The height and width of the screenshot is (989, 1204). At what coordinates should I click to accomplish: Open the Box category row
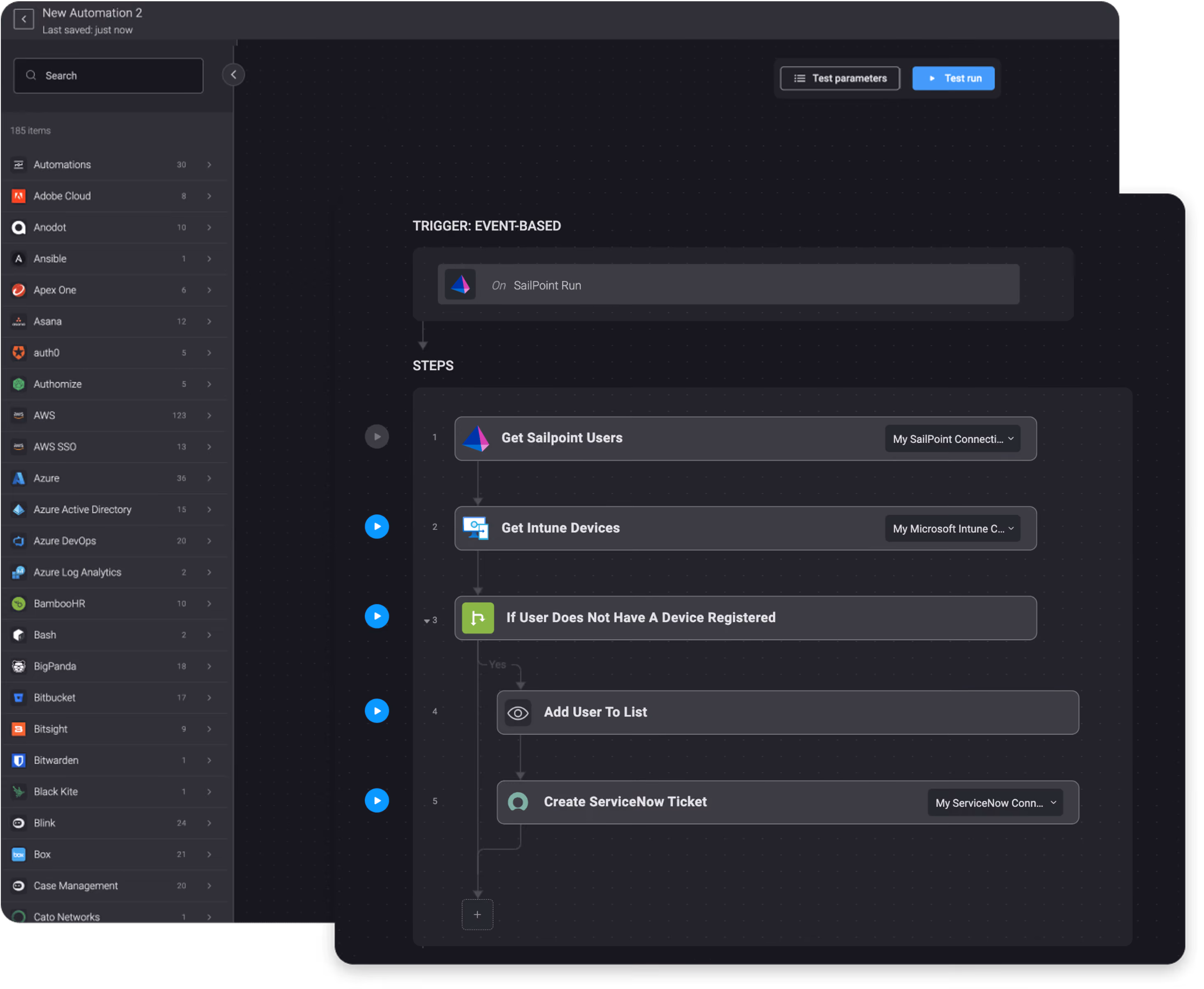click(114, 854)
